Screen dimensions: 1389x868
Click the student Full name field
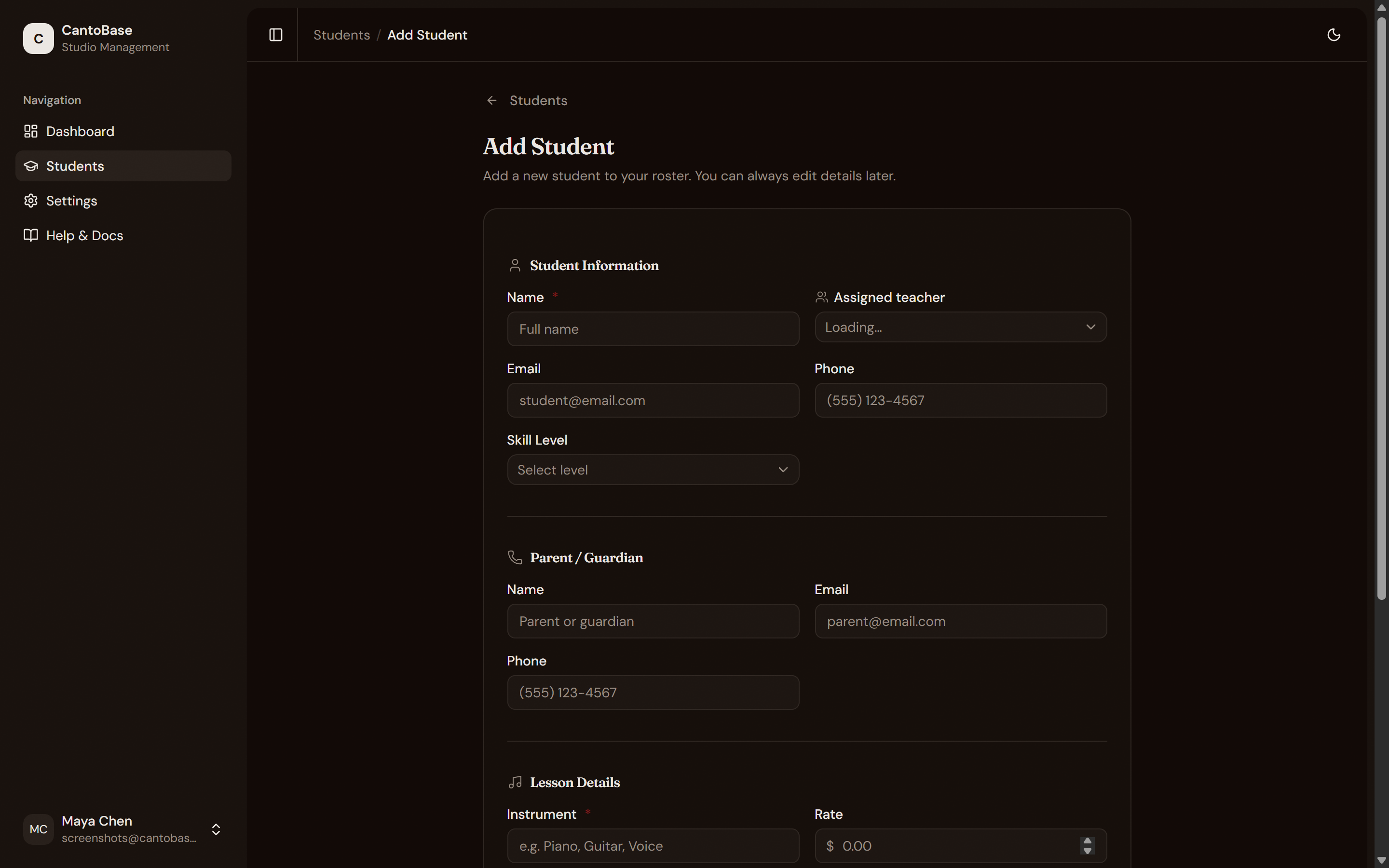point(653,329)
